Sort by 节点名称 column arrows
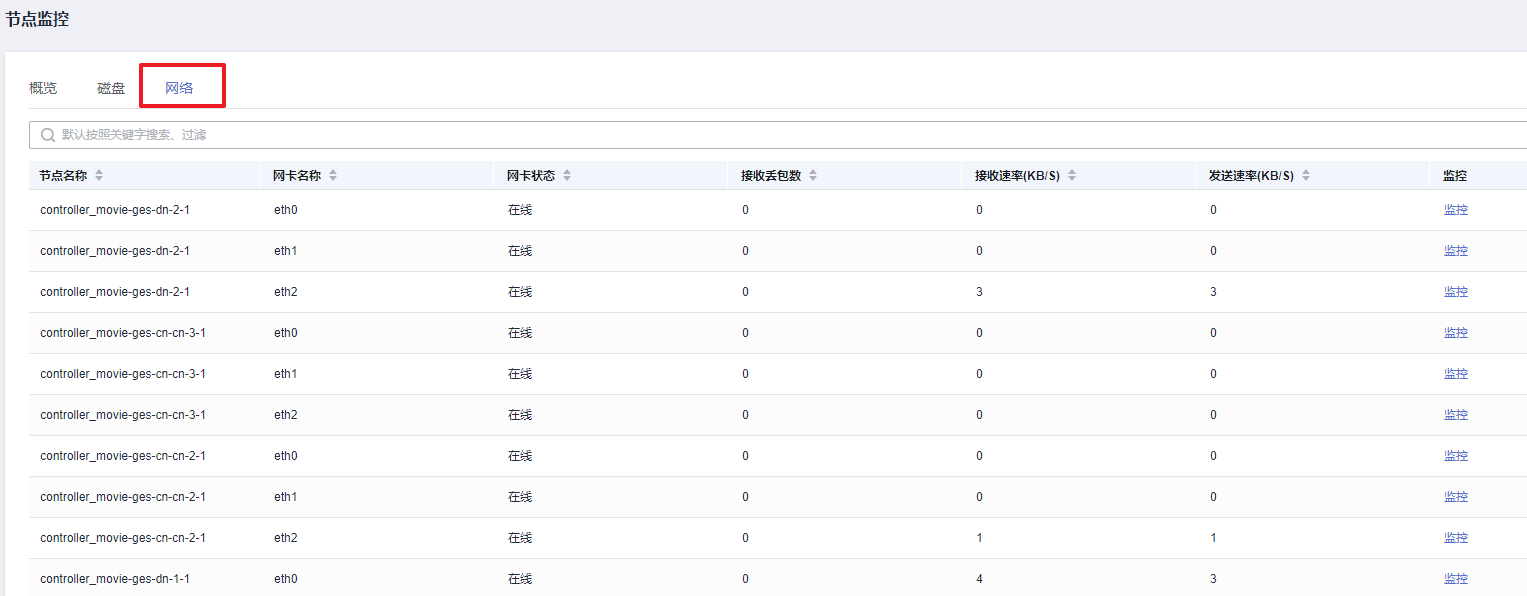1527x596 pixels. [x=99, y=176]
